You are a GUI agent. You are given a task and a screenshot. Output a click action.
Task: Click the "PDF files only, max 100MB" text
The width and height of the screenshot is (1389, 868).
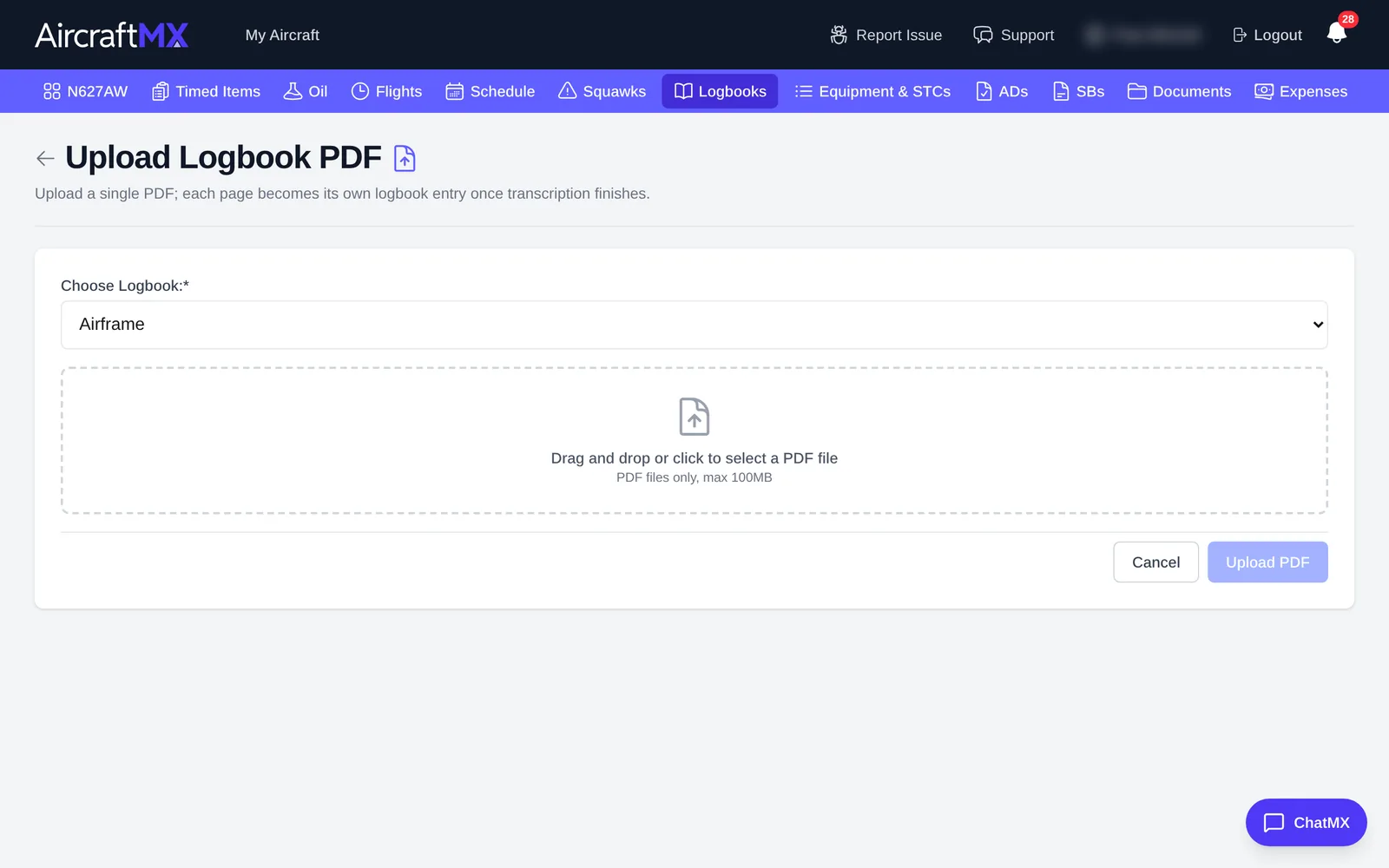click(694, 477)
